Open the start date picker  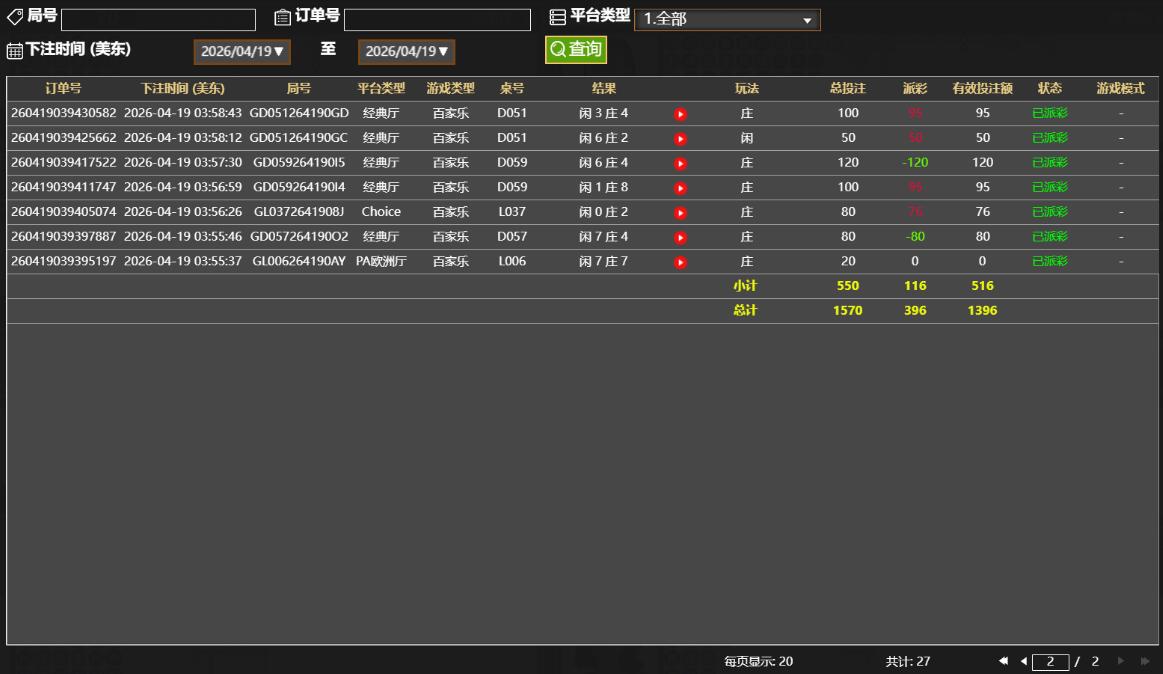241,51
